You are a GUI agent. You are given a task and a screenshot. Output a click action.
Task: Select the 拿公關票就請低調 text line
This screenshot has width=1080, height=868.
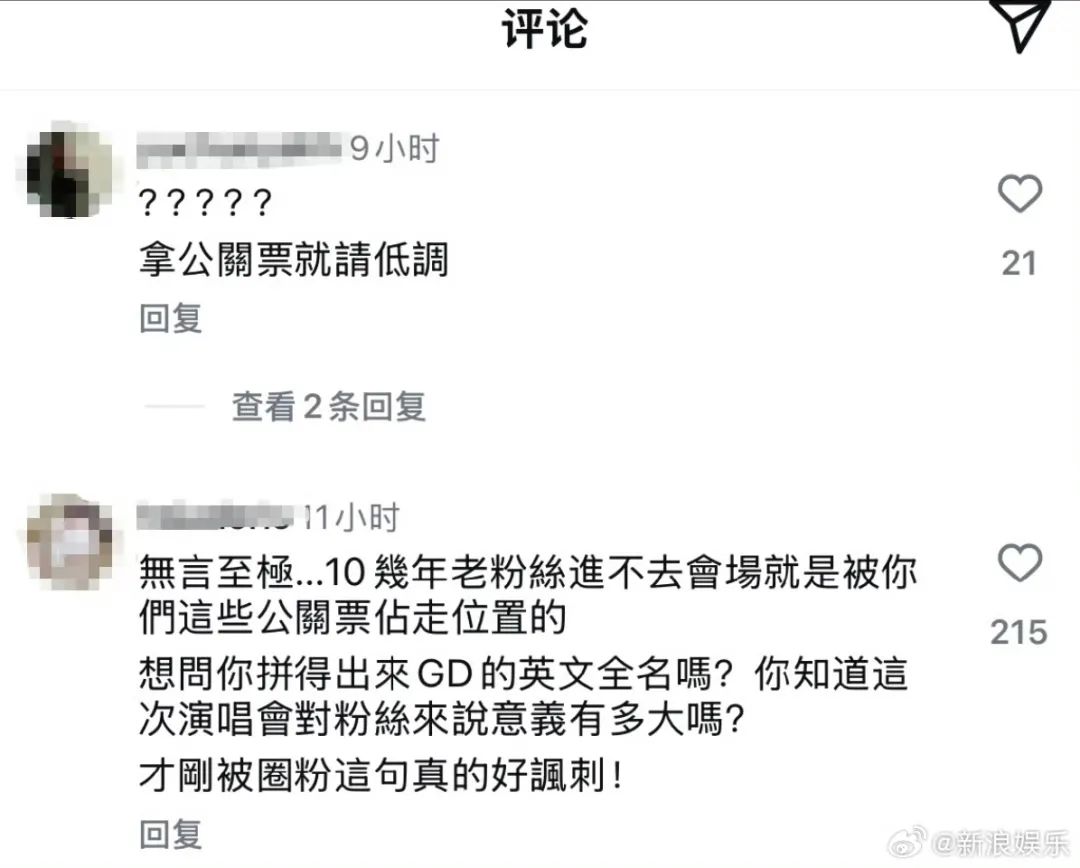coord(294,260)
